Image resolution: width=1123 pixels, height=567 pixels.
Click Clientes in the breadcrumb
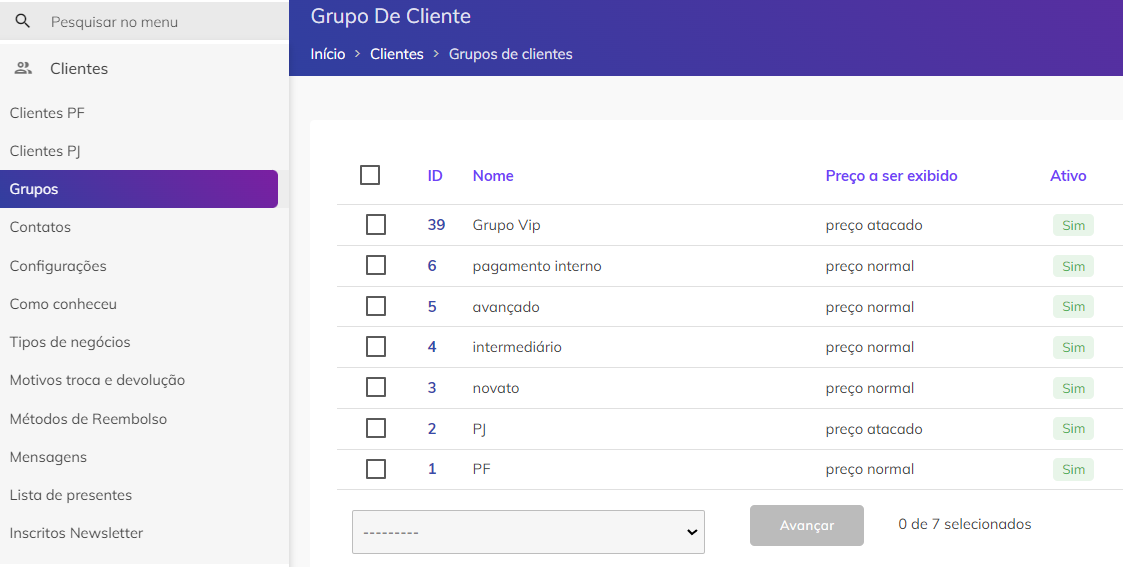point(397,54)
